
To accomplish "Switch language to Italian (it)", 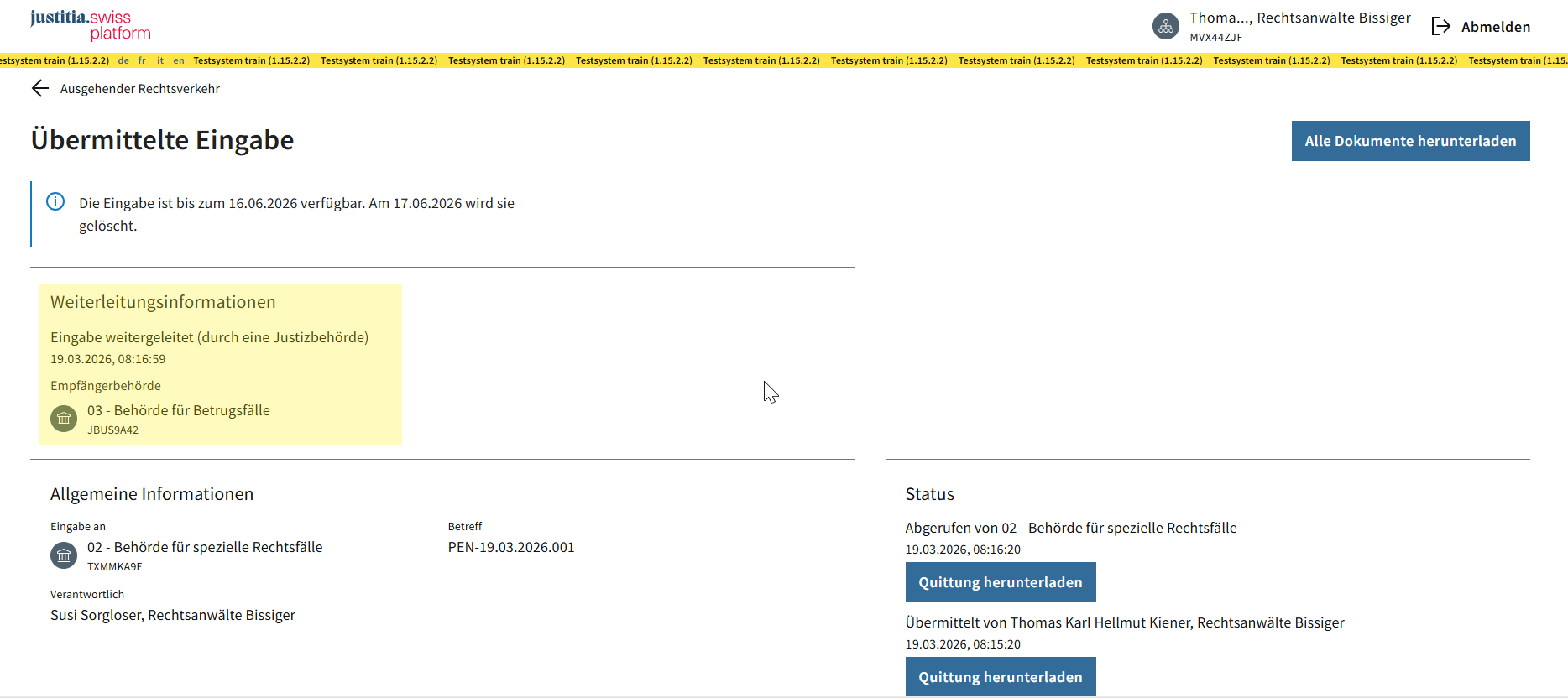I will coord(160,60).
